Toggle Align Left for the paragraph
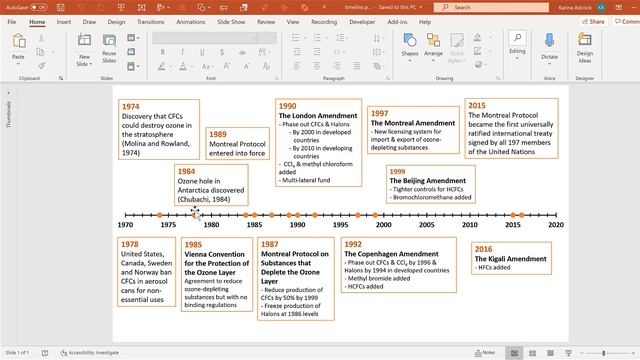This screenshot has height=360, width=640. [297, 66]
